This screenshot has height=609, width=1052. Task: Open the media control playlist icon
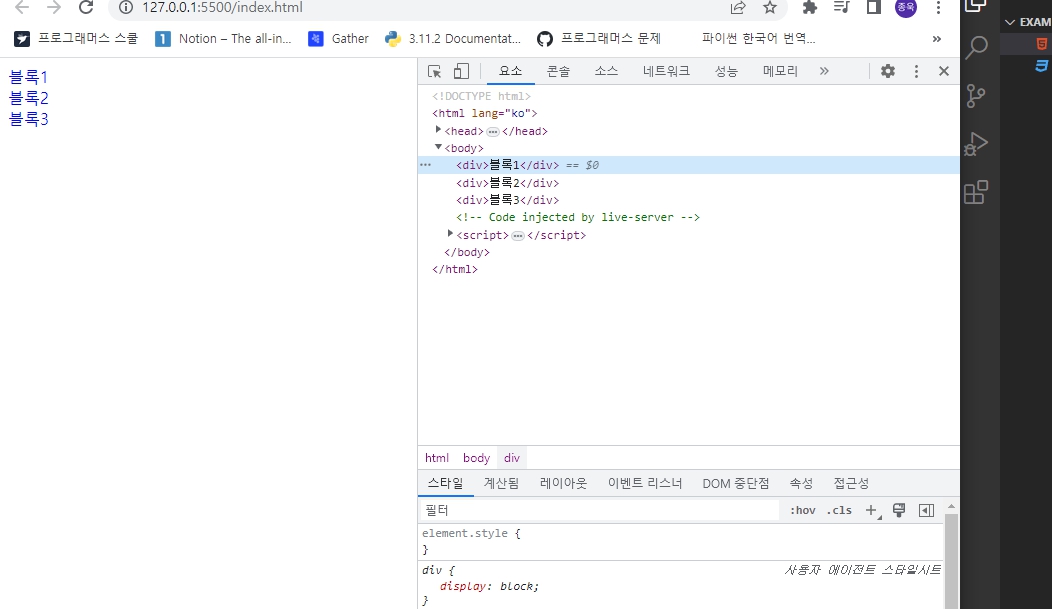[x=841, y=7]
